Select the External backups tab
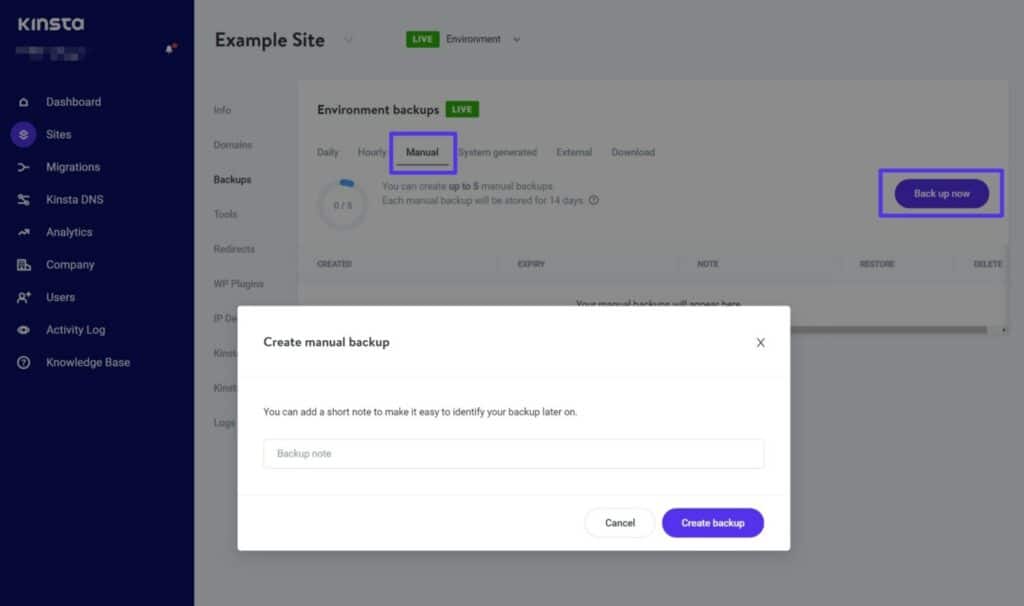 point(574,152)
